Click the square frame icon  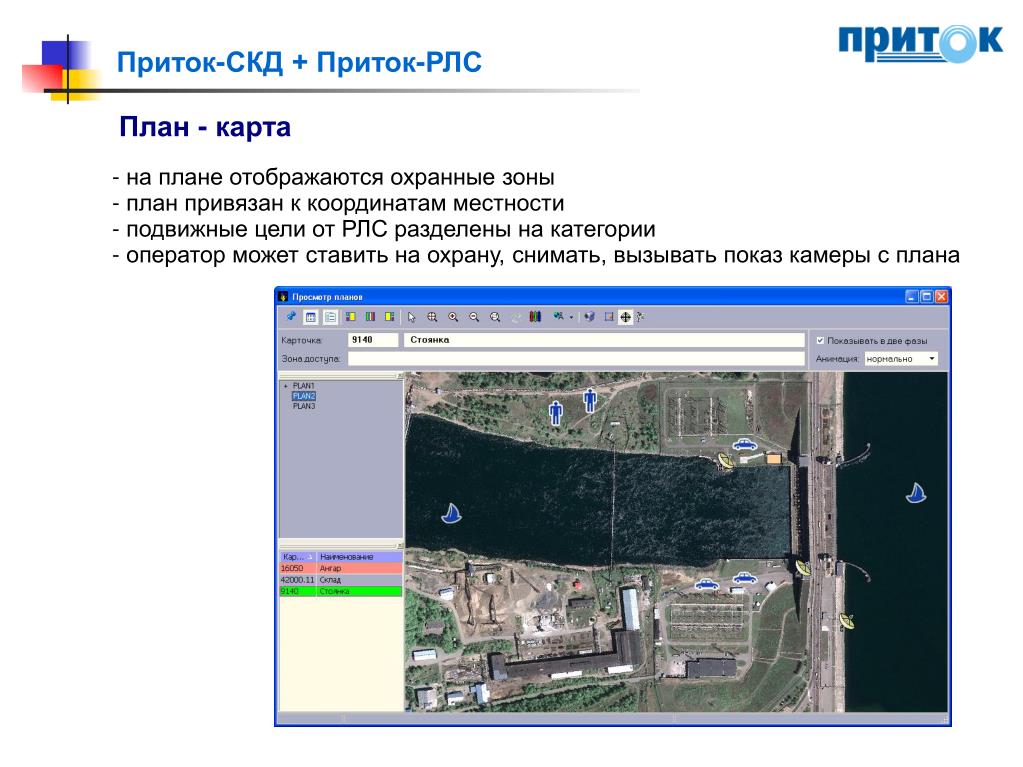pos(609,317)
